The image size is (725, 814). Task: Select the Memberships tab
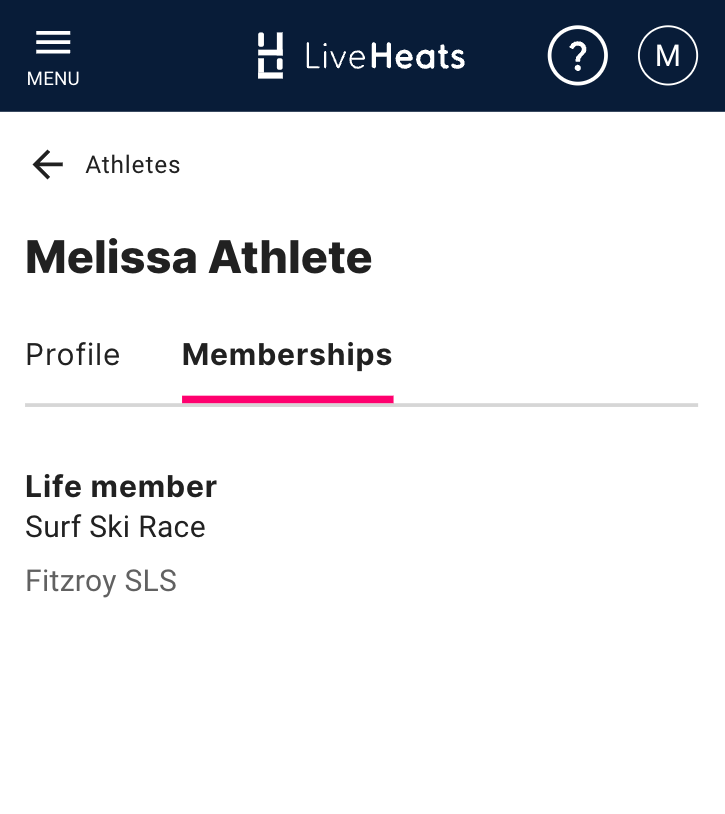tap(287, 355)
